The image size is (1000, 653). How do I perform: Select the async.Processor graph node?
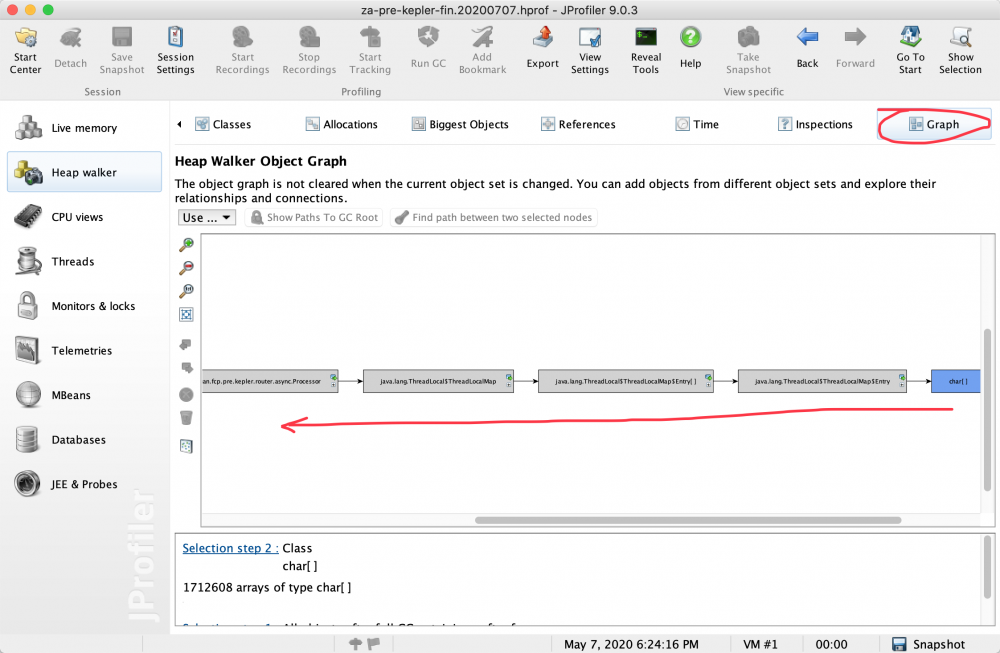[x=270, y=381]
